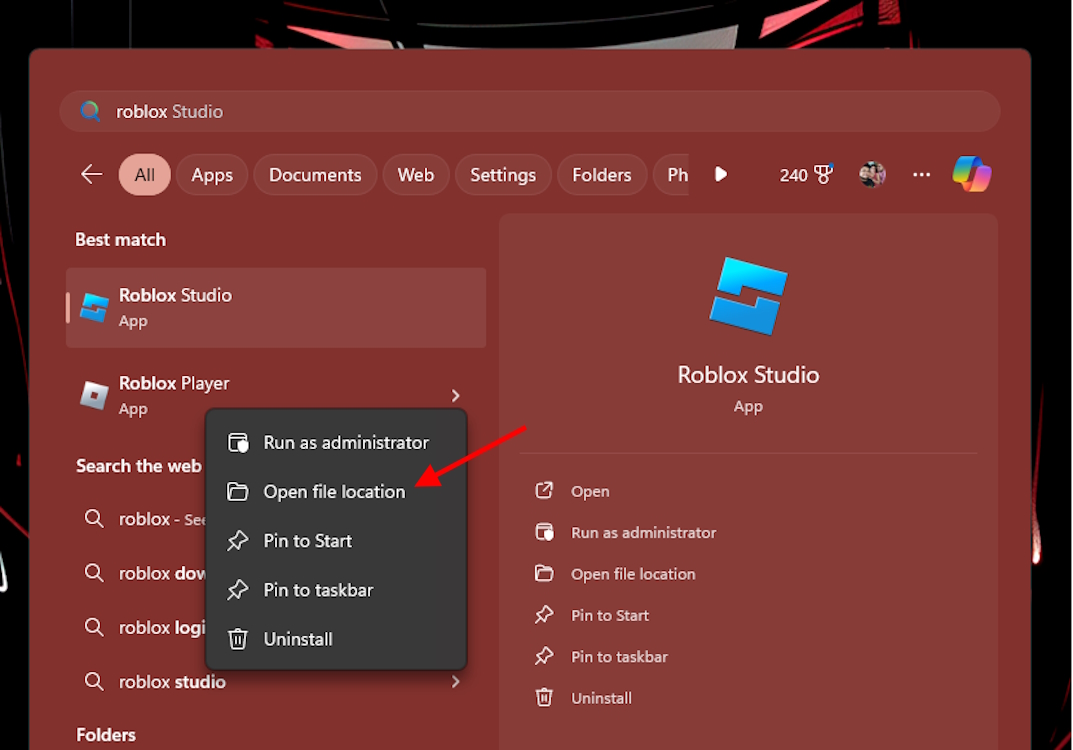Viewport: 1073px width, 750px height.
Task: Switch to the Documents filter tab
Action: point(315,175)
